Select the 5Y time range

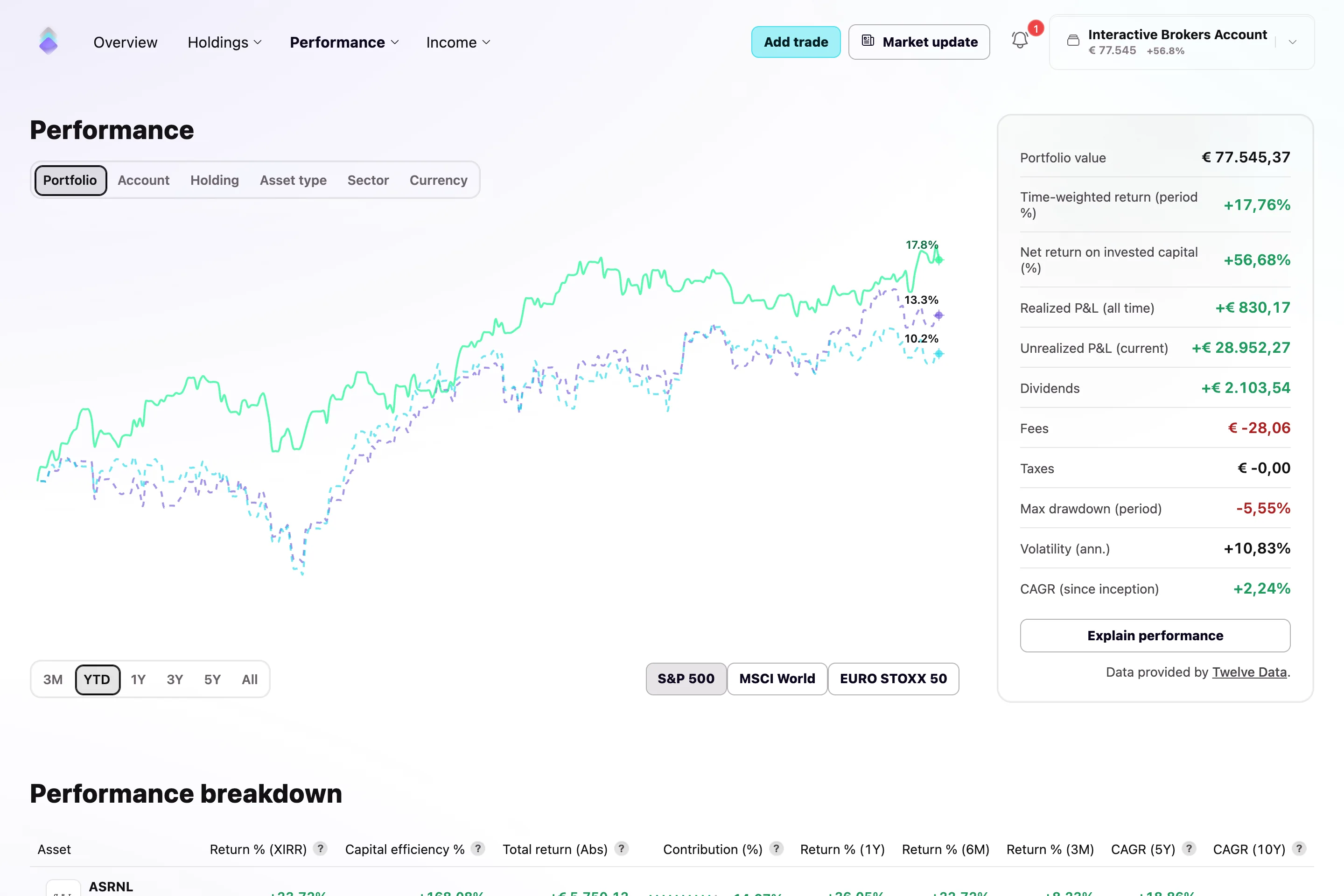pos(213,679)
